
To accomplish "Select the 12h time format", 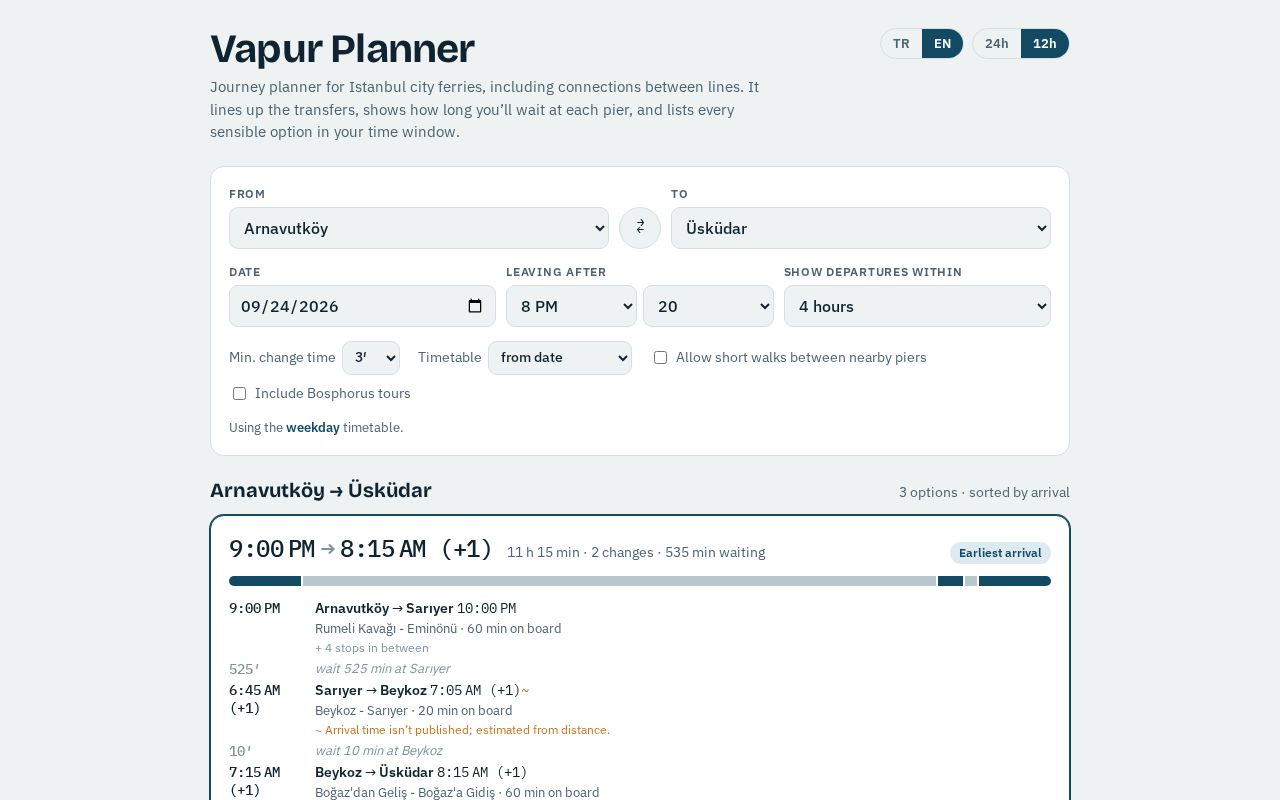I will 1044,44.
